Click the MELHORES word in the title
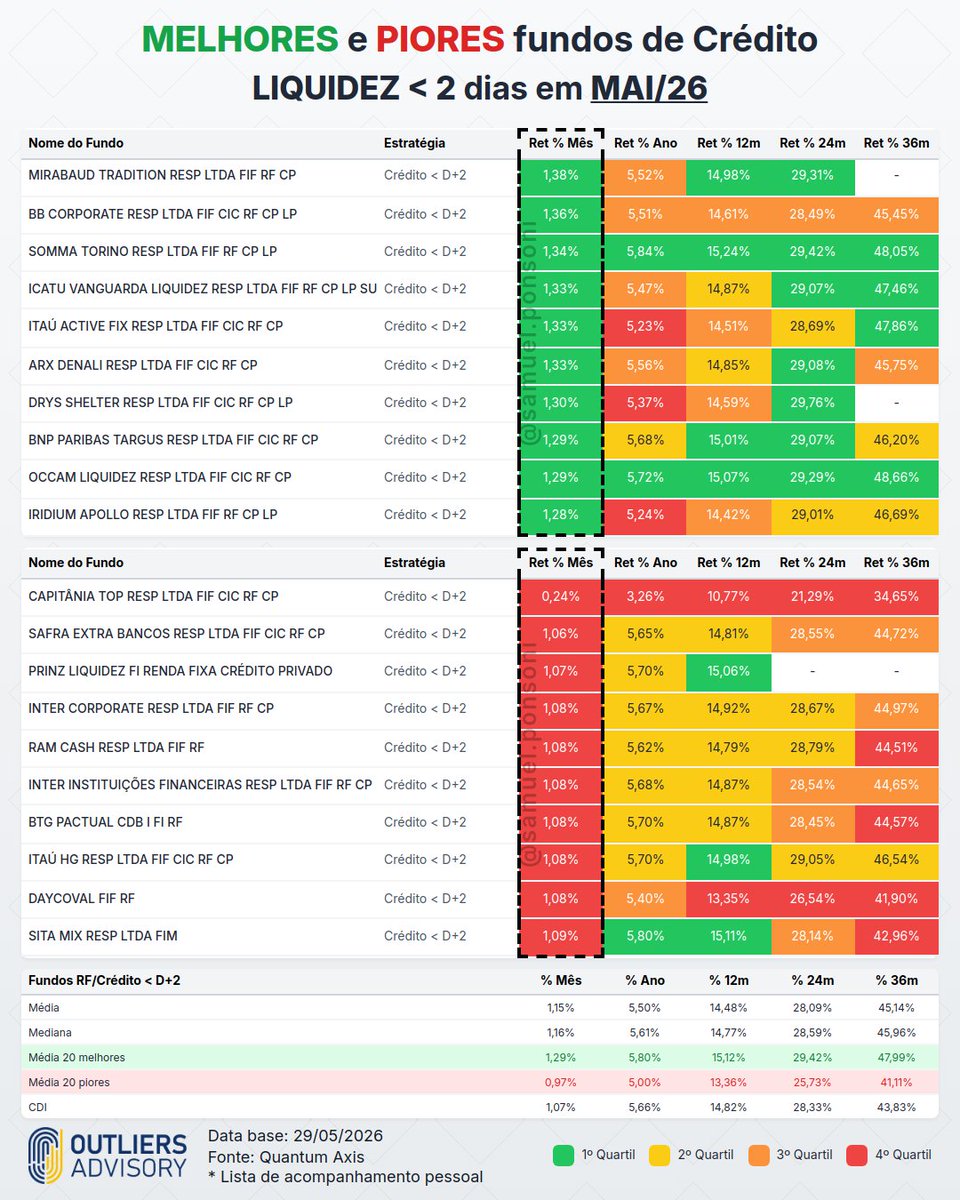The width and height of the screenshot is (960, 1200). (240, 39)
